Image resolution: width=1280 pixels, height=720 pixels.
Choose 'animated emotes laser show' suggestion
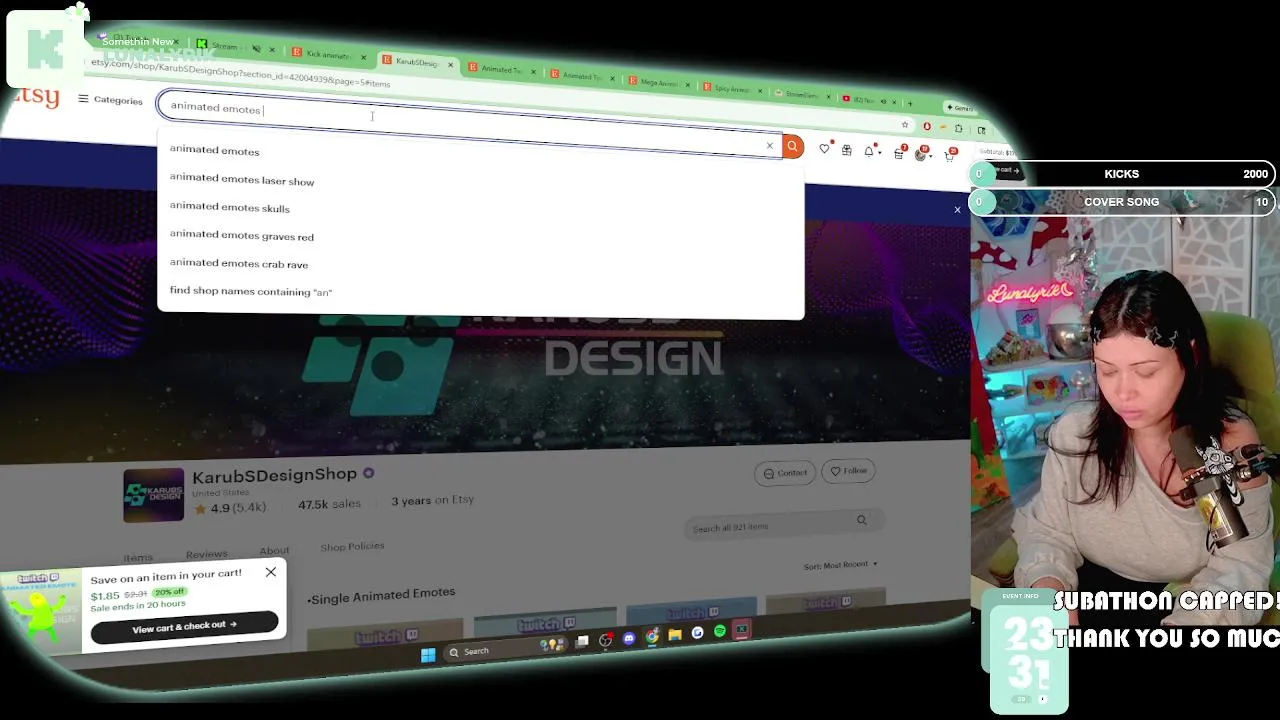coord(242,179)
